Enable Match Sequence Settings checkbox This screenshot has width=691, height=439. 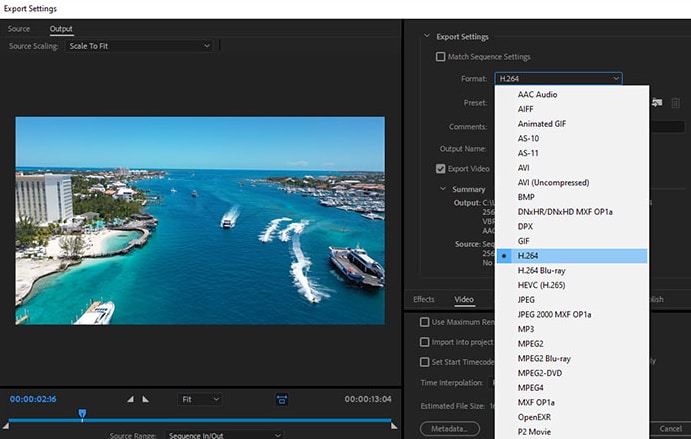440,57
